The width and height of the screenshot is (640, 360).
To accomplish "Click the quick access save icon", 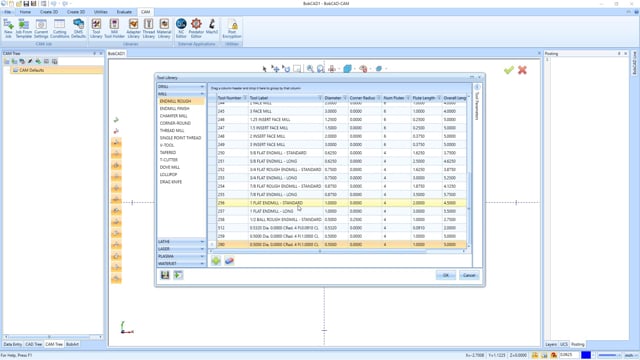I will click(x=26, y=4).
